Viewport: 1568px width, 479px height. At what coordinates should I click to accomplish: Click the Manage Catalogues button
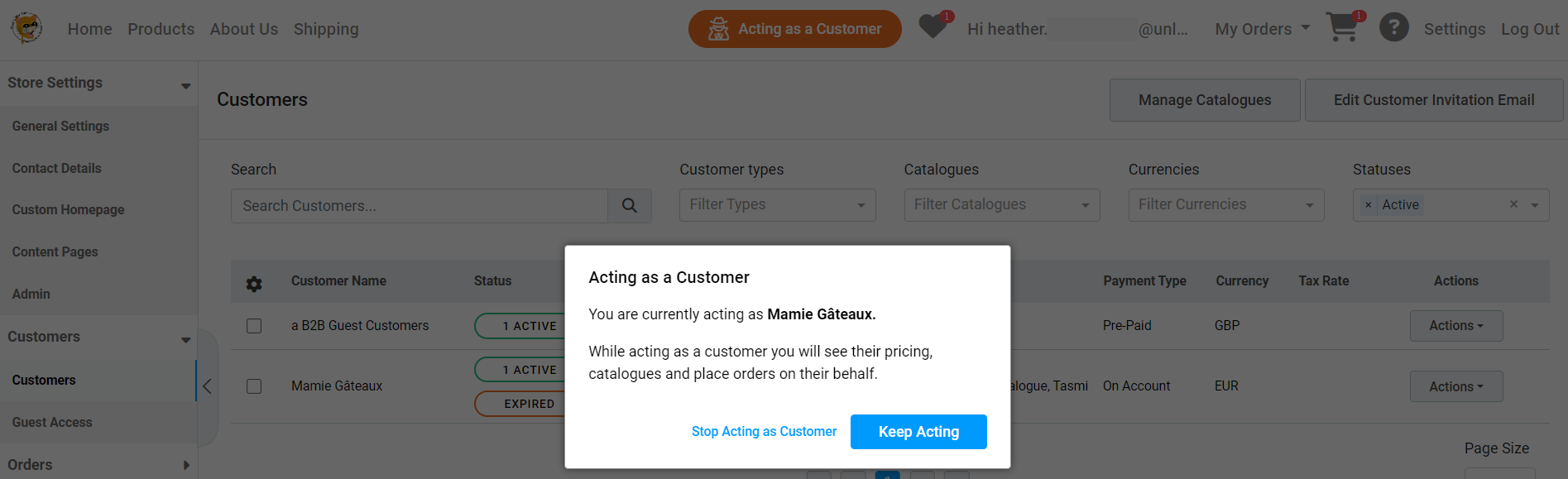point(1204,99)
